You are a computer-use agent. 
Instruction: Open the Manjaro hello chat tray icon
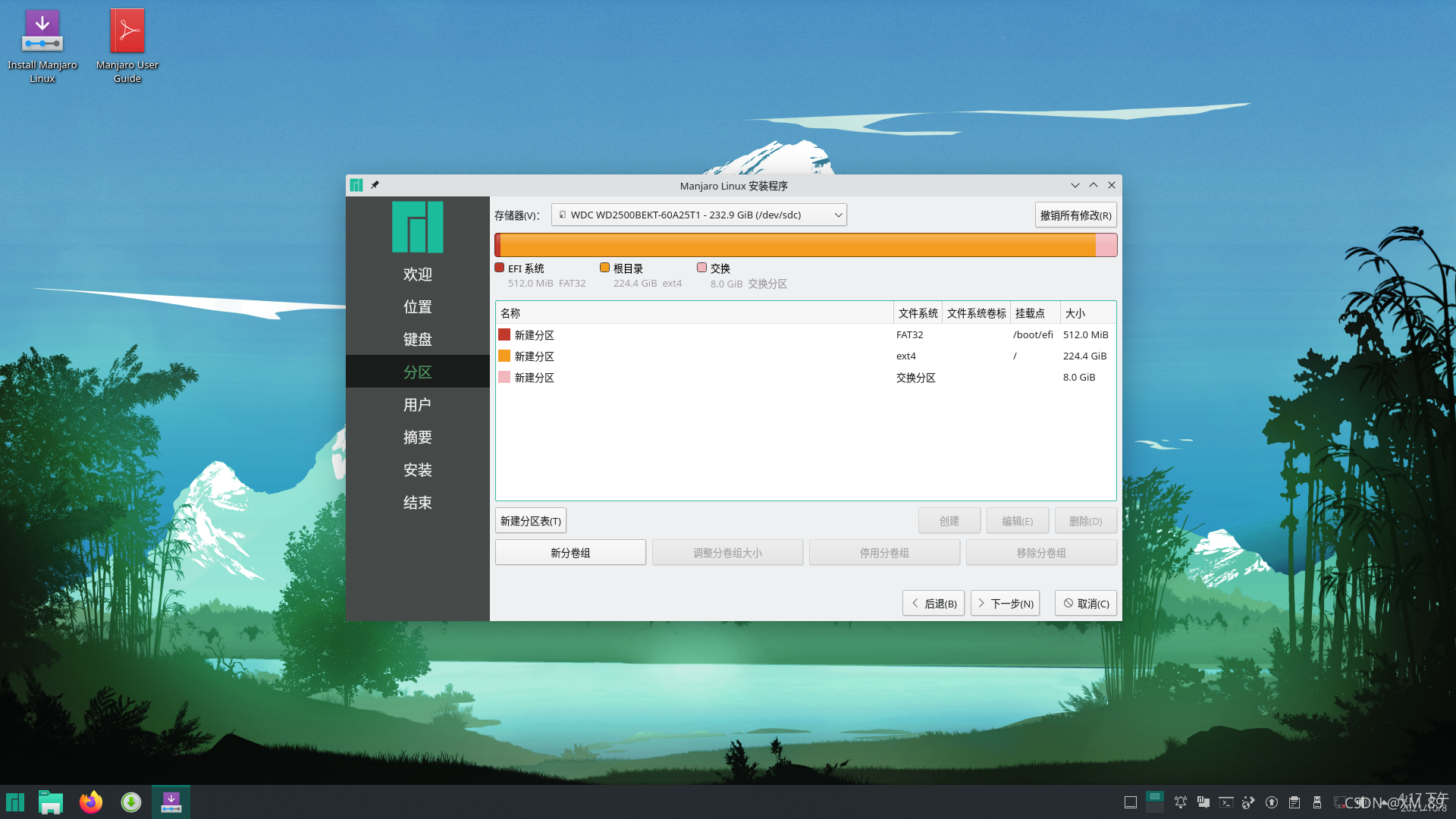[1203, 802]
